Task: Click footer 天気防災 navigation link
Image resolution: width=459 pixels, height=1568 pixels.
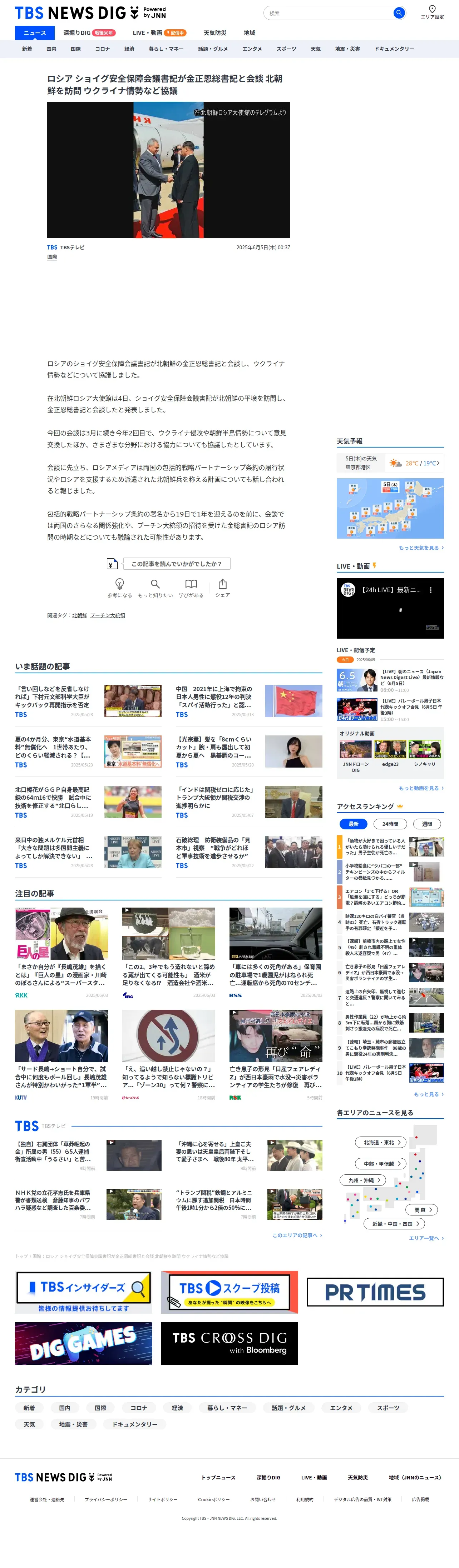Action: pyautogui.click(x=358, y=1477)
